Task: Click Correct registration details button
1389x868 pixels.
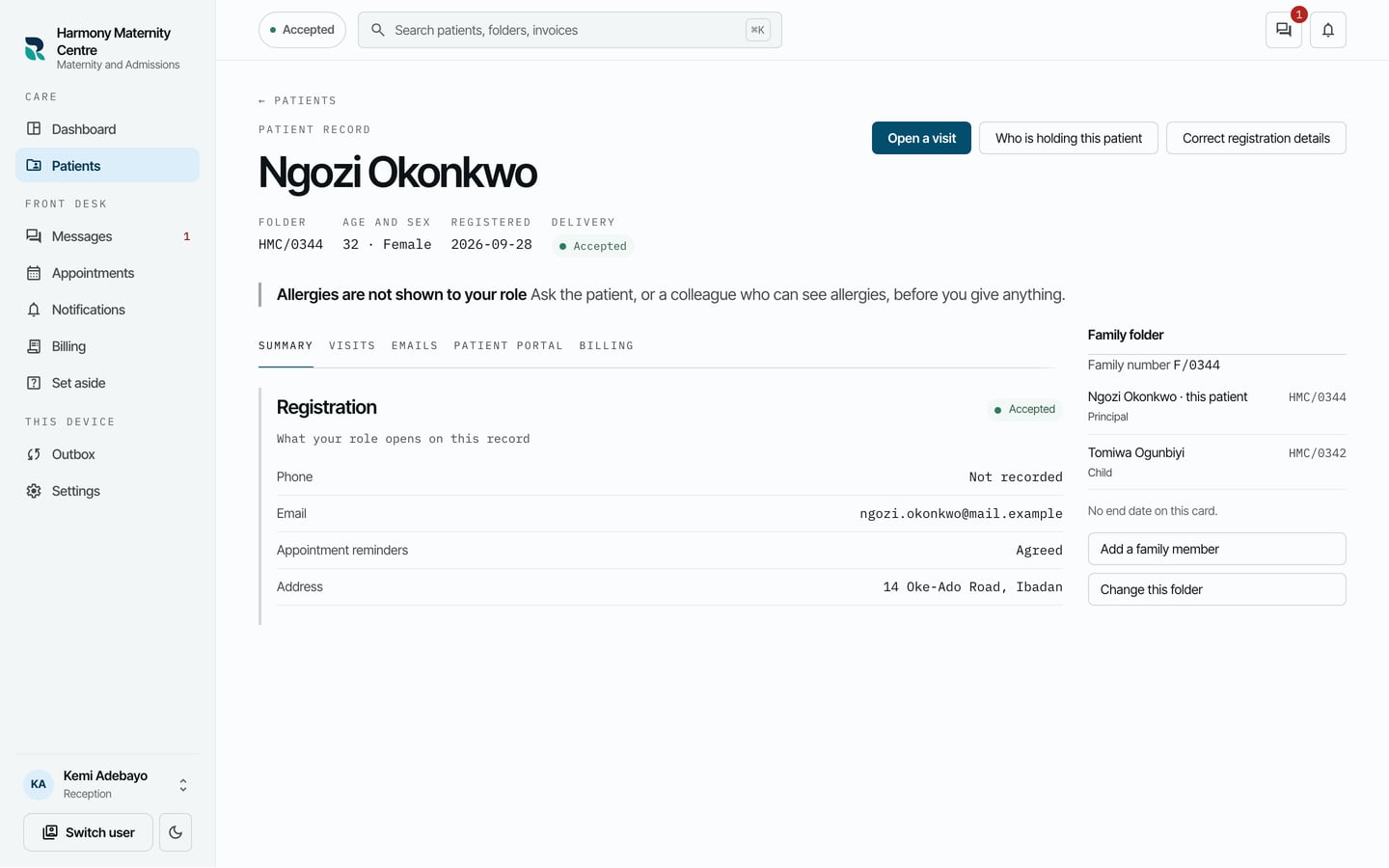Action: click(1256, 138)
